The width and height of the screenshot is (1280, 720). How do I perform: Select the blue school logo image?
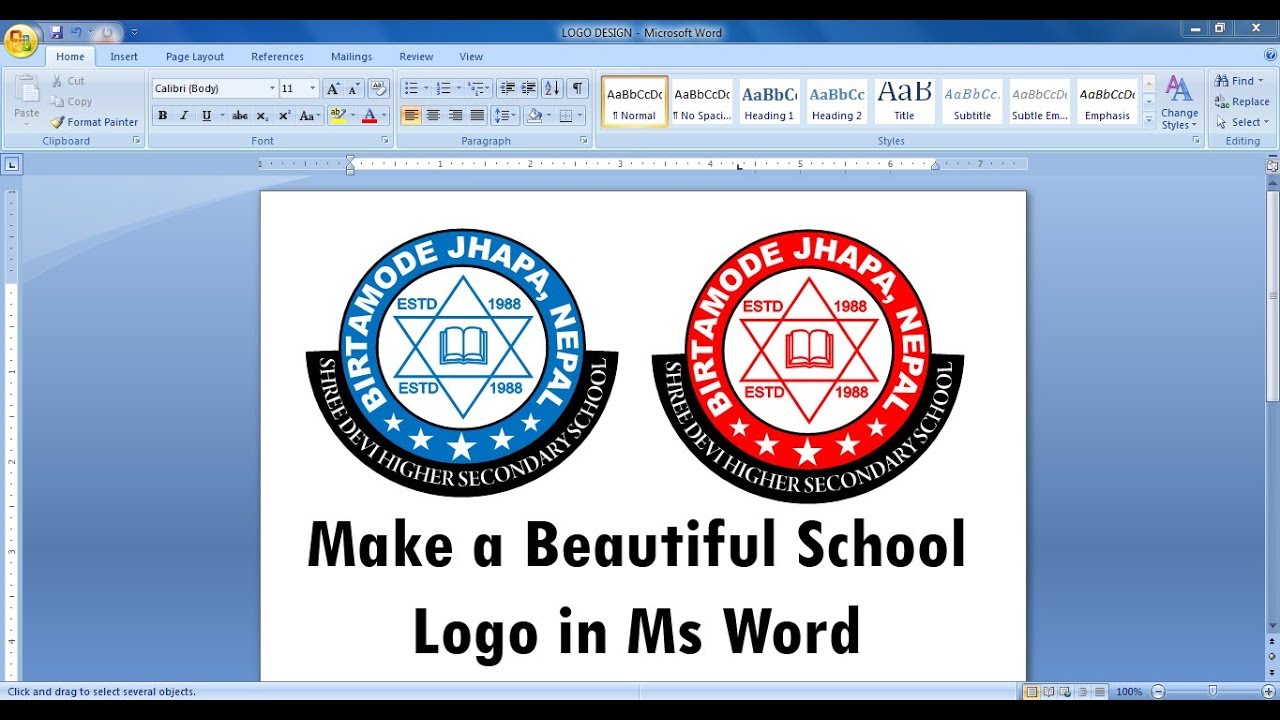tap(462, 362)
